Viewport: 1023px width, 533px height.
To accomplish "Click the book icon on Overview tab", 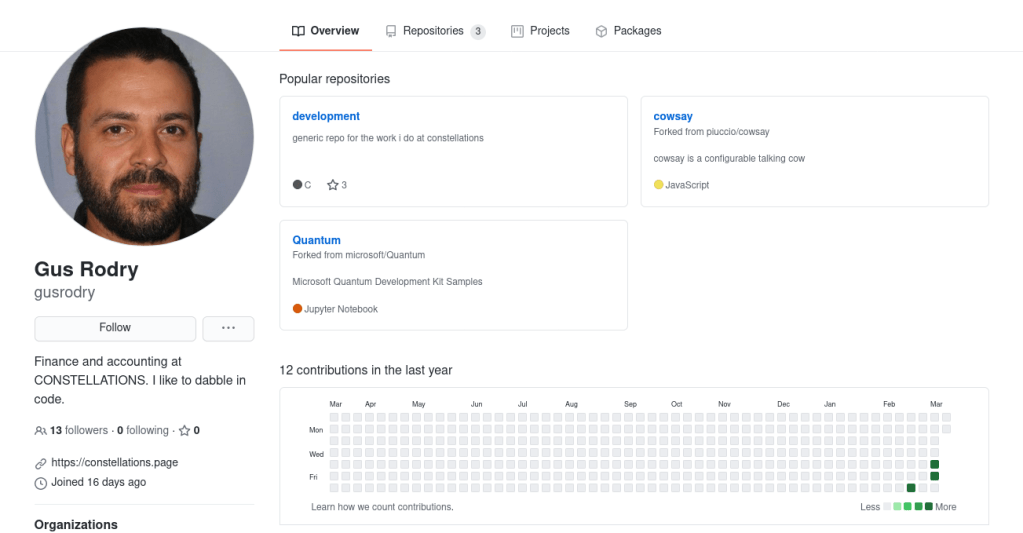I will [298, 31].
